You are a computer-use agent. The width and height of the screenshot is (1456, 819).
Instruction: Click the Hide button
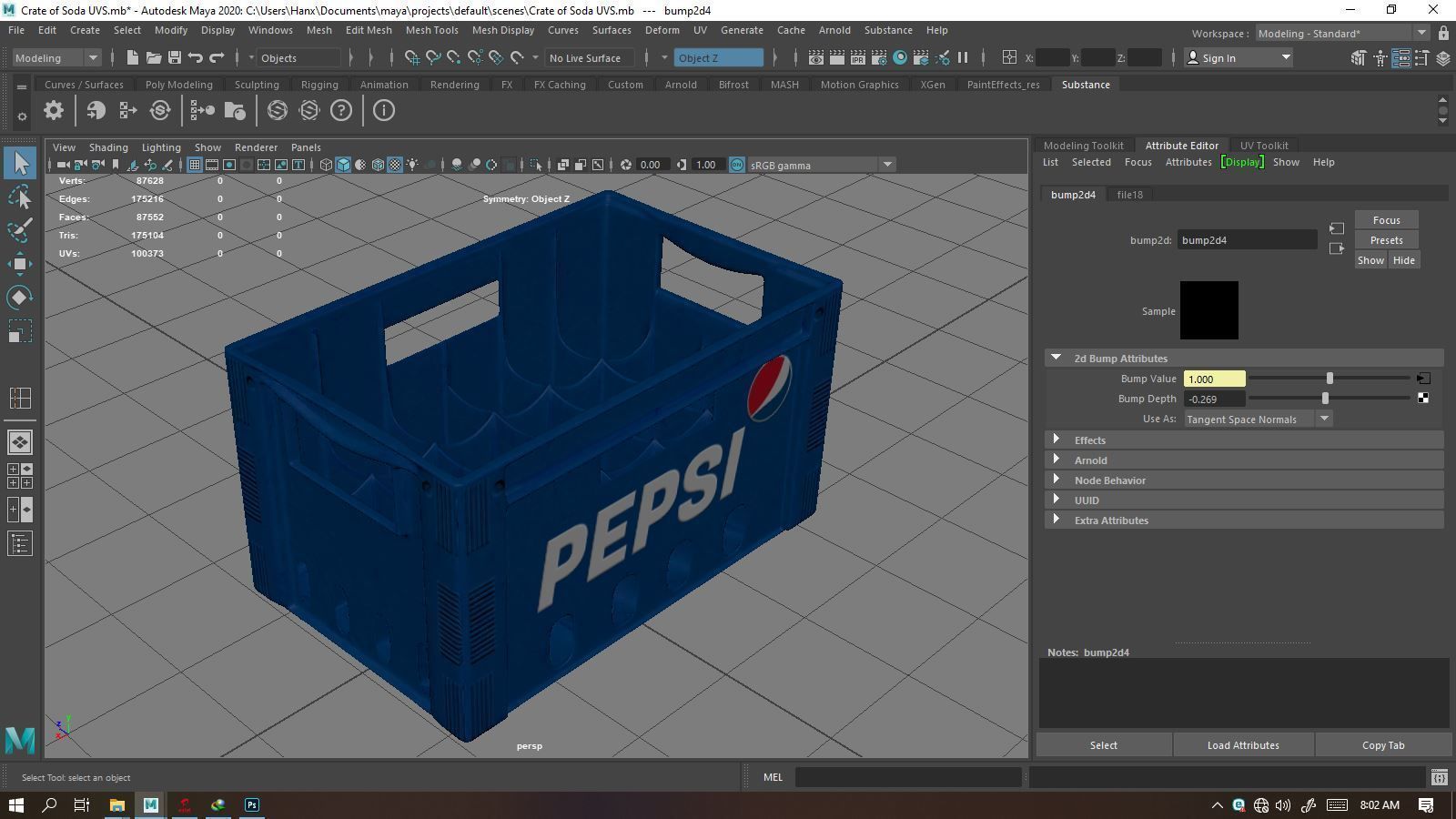1403,260
